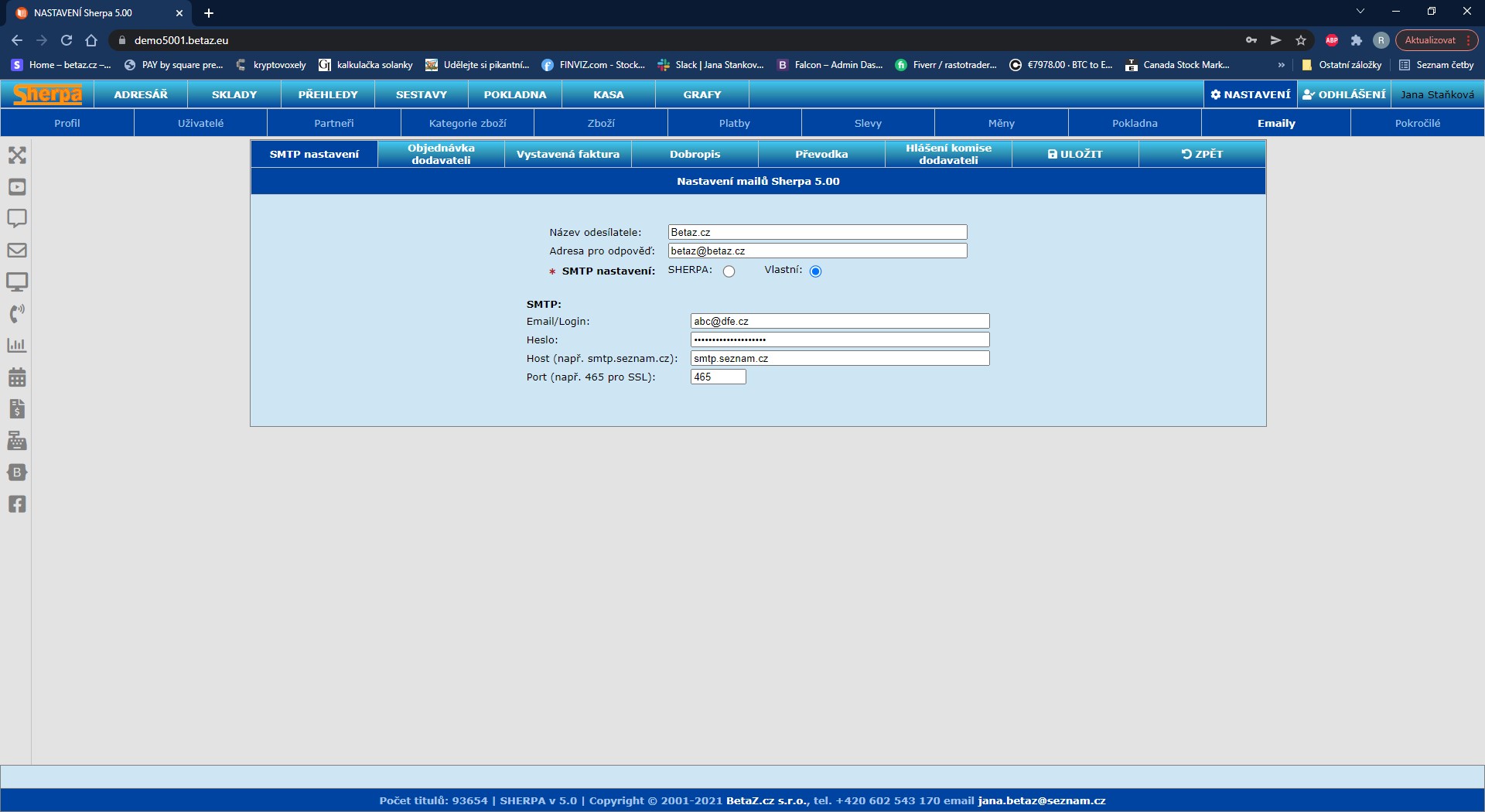1485x812 pixels.
Task: Open the calendar icon in sidebar
Action: pyautogui.click(x=17, y=377)
